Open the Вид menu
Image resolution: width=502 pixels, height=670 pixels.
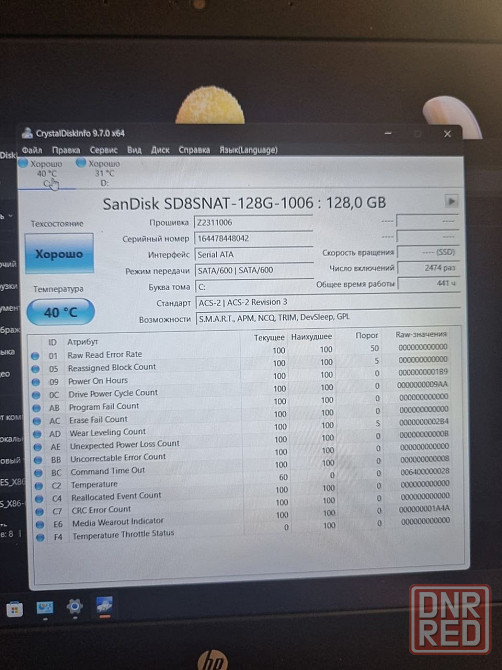pyautogui.click(x=134, y=150)
